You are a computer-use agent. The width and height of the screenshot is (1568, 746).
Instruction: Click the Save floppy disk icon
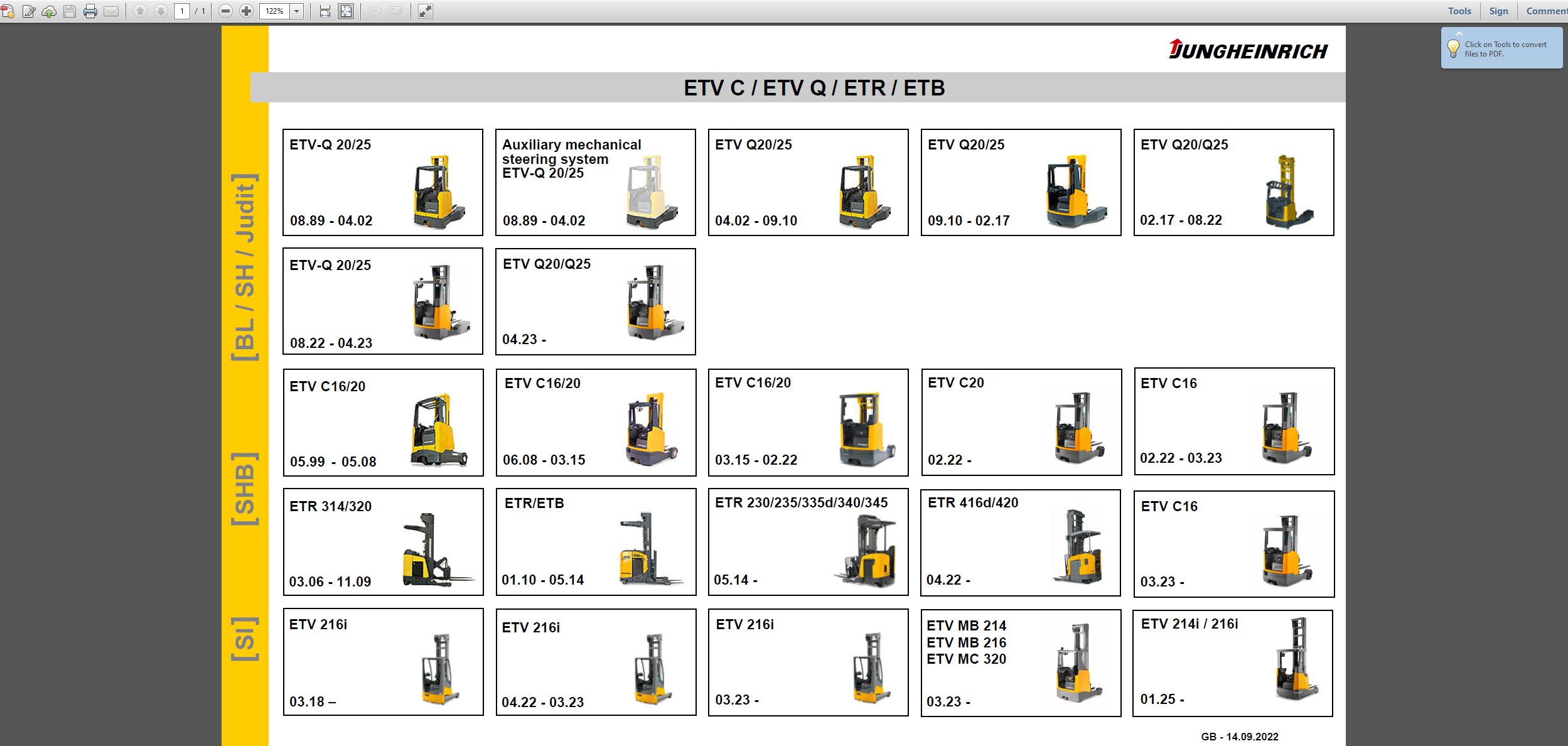click(70, 11)
